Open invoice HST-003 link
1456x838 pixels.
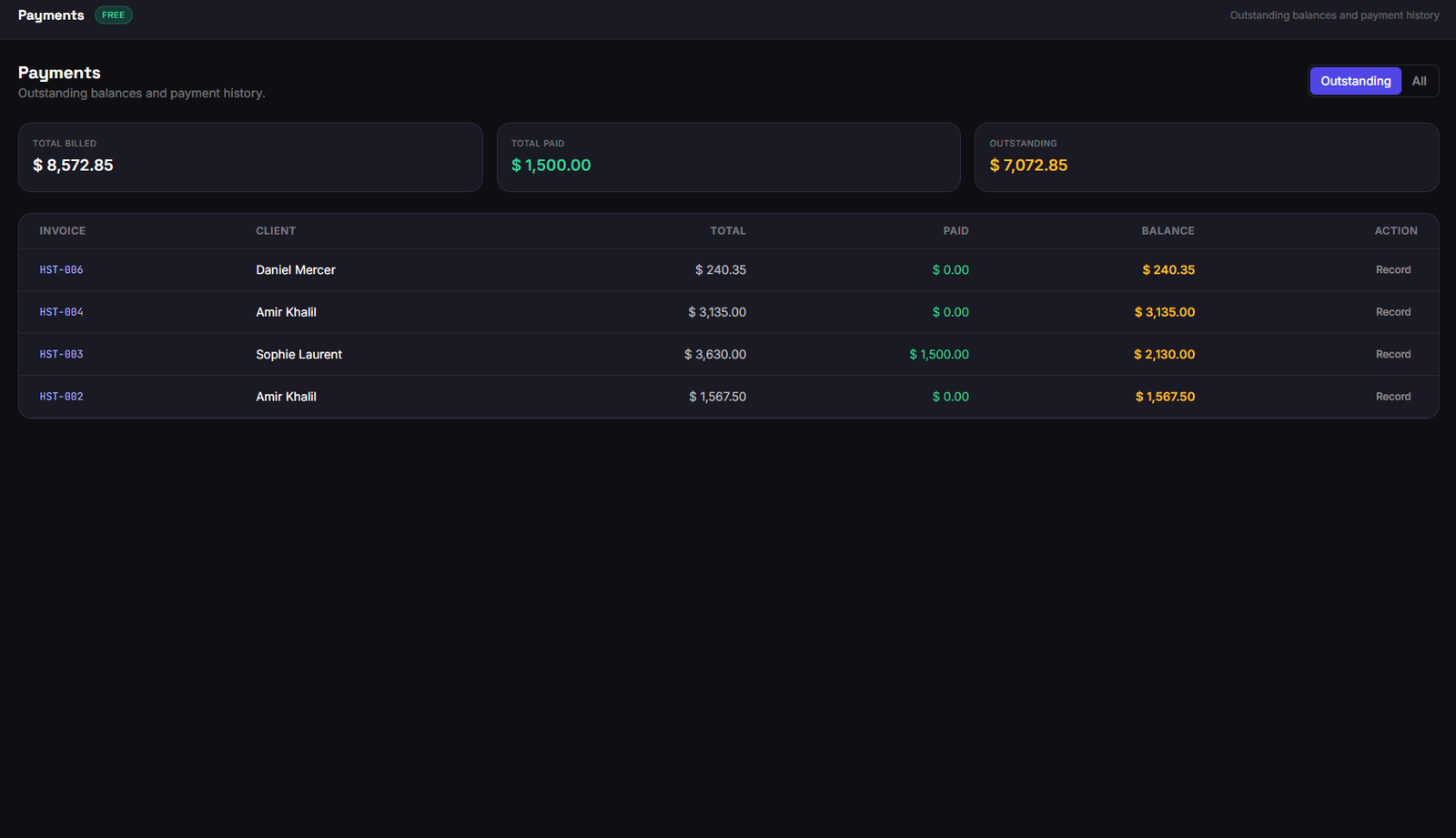click(61, 355)
